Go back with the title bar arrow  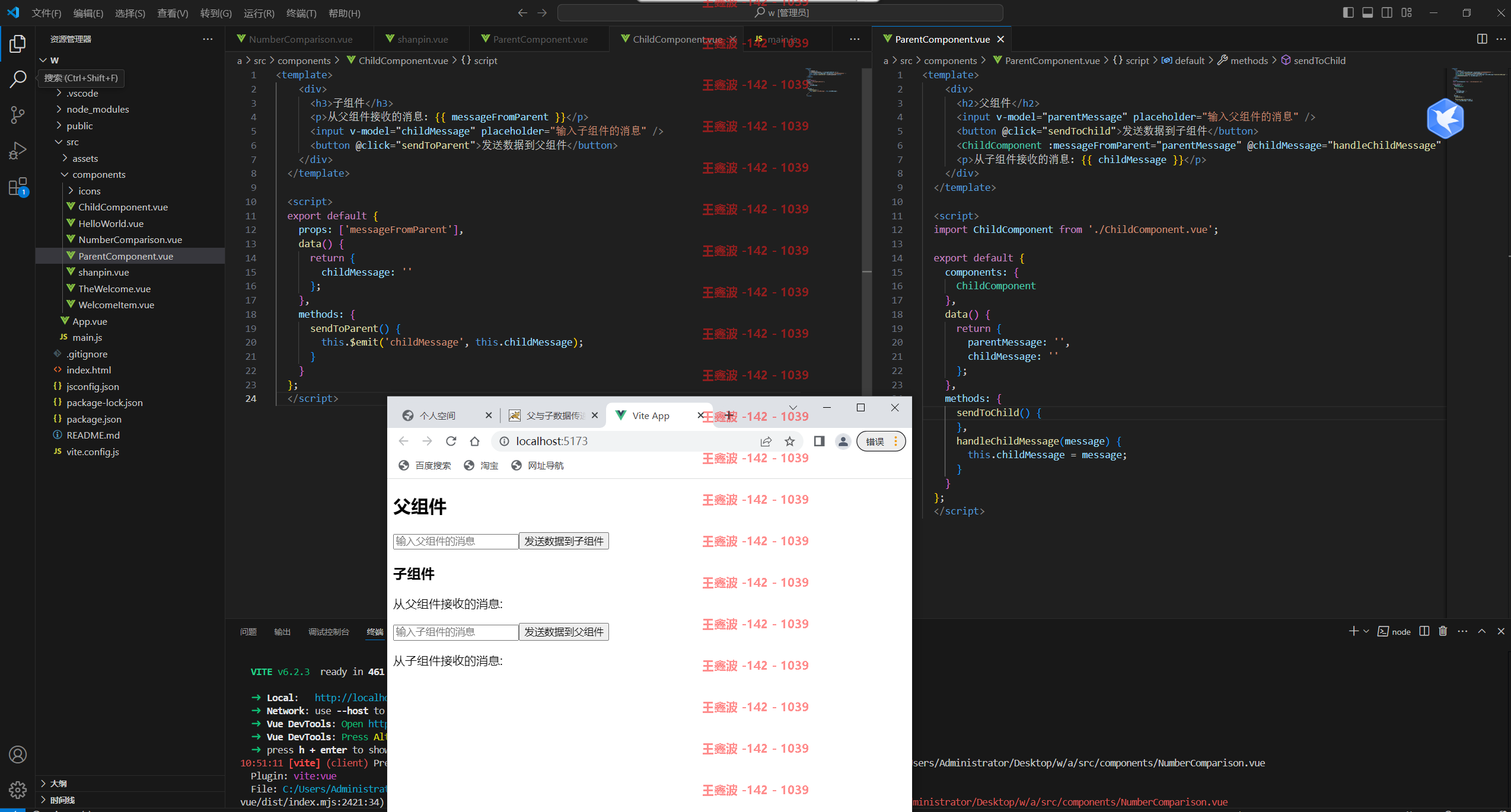522,13
